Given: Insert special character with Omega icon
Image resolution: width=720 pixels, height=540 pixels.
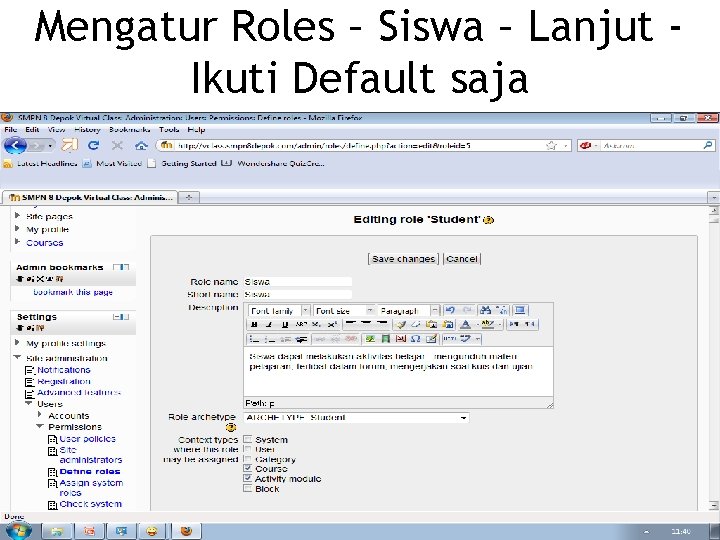Looking at the screenshot, I should [x=416, y=339].
